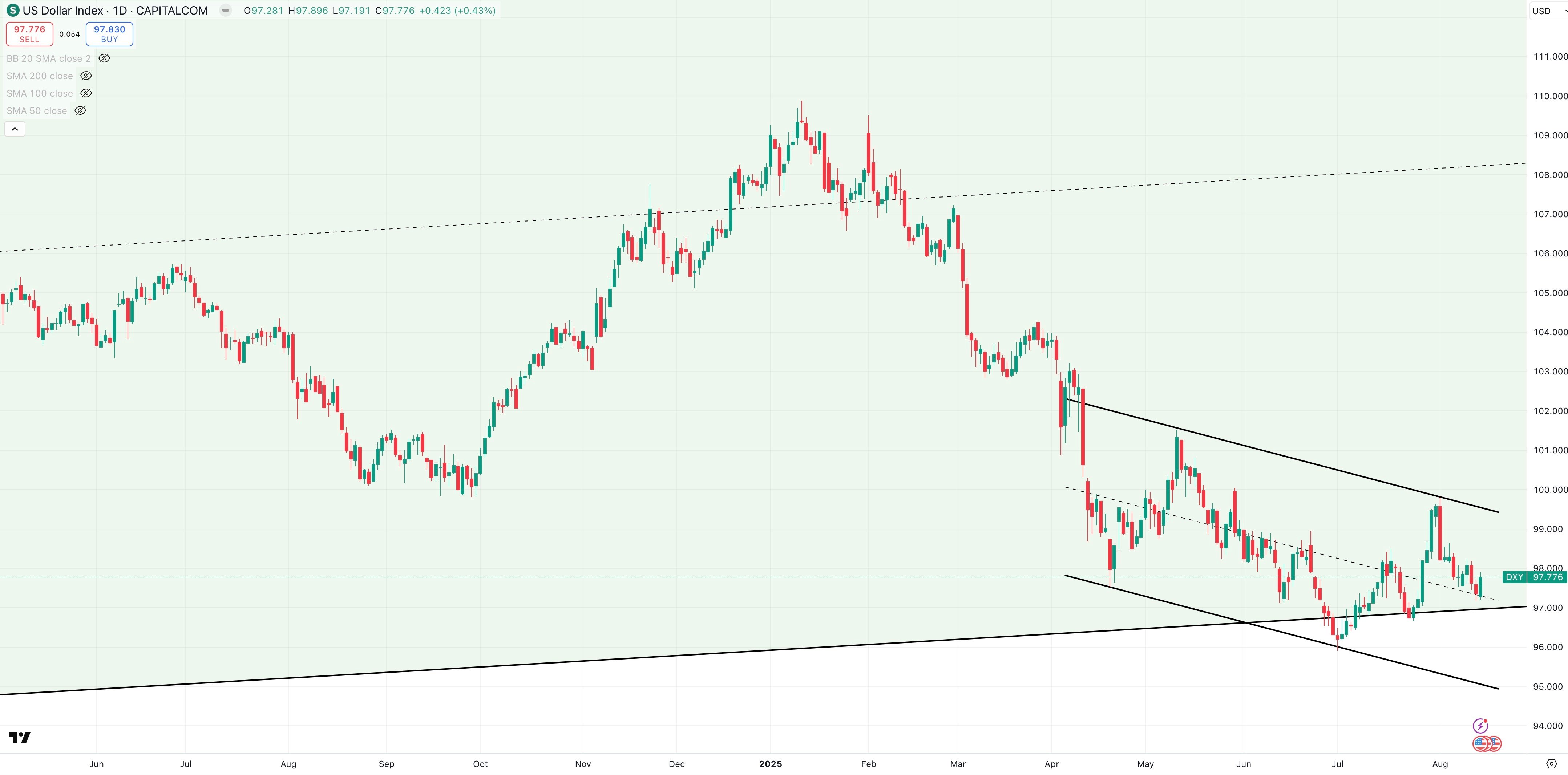Click the 105.000 price axis label
Image resolution: width=1568 pixels, height=775 pixels.
pyautogui.click(x=1550, y=293)
